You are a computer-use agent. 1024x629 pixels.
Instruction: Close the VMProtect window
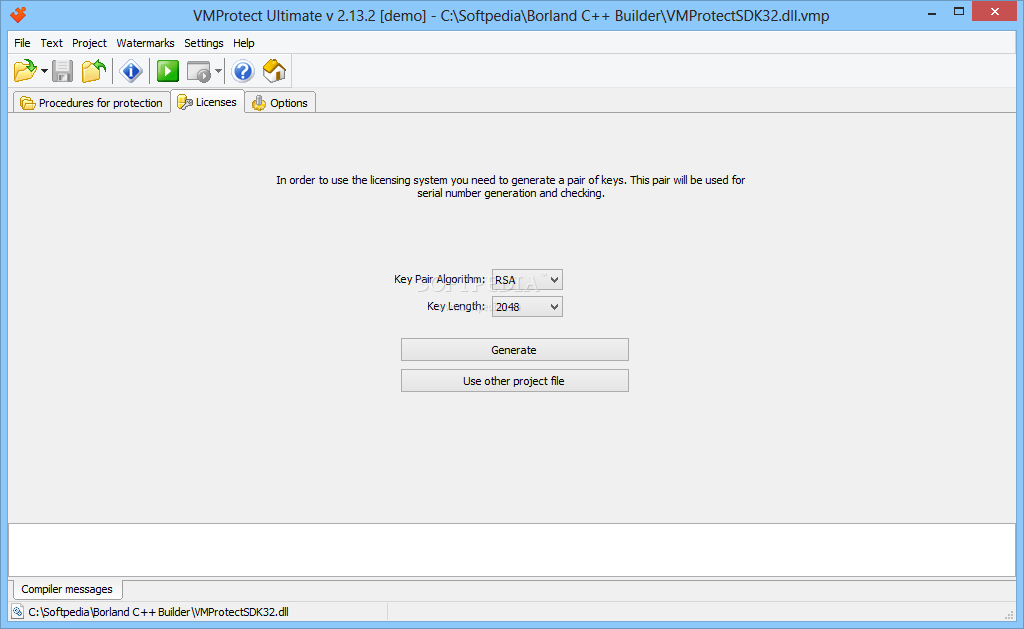995,11
